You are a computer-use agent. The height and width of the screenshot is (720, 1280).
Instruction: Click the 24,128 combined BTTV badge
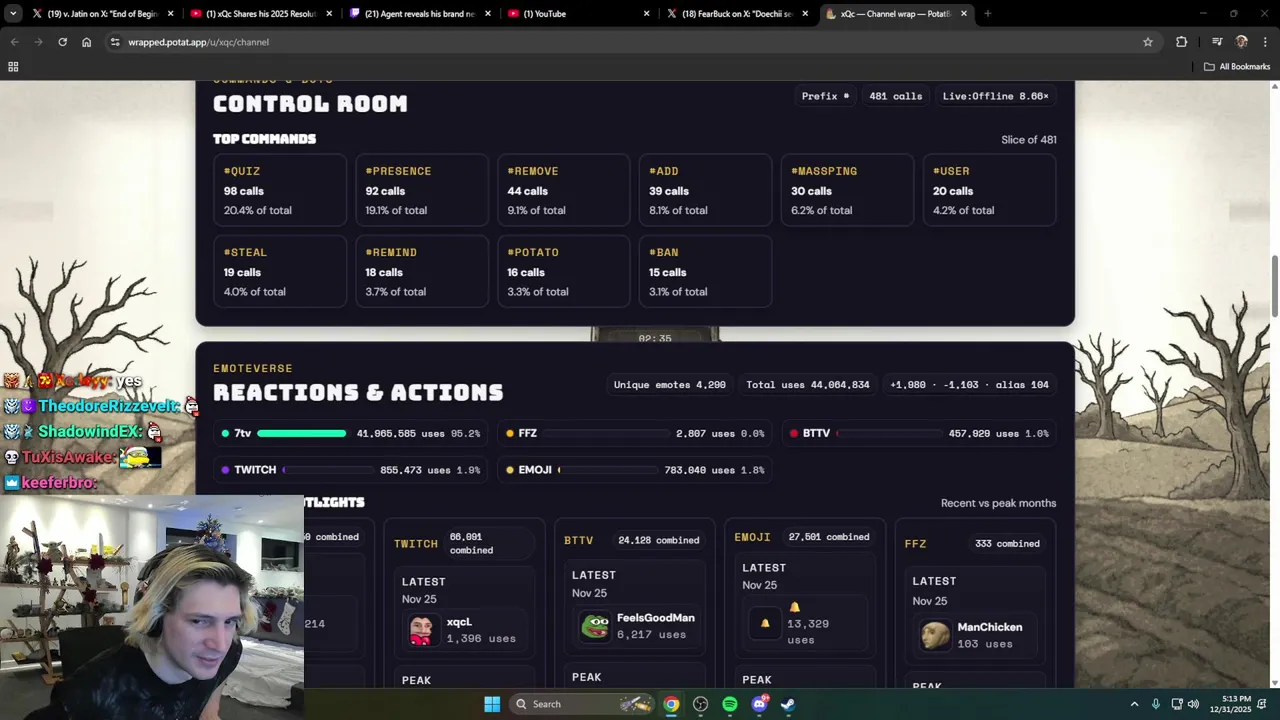click(x=658, y=540)
